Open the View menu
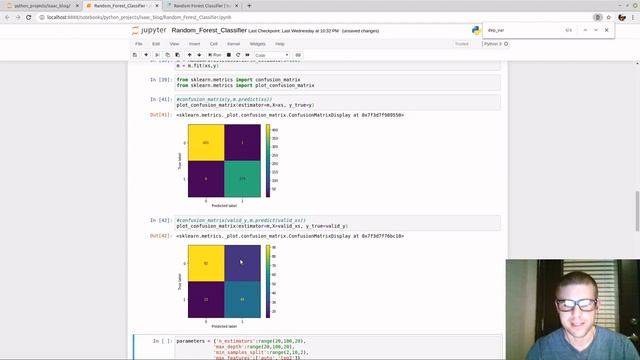Viewport: 640px width, 360px height. [174, 44]
